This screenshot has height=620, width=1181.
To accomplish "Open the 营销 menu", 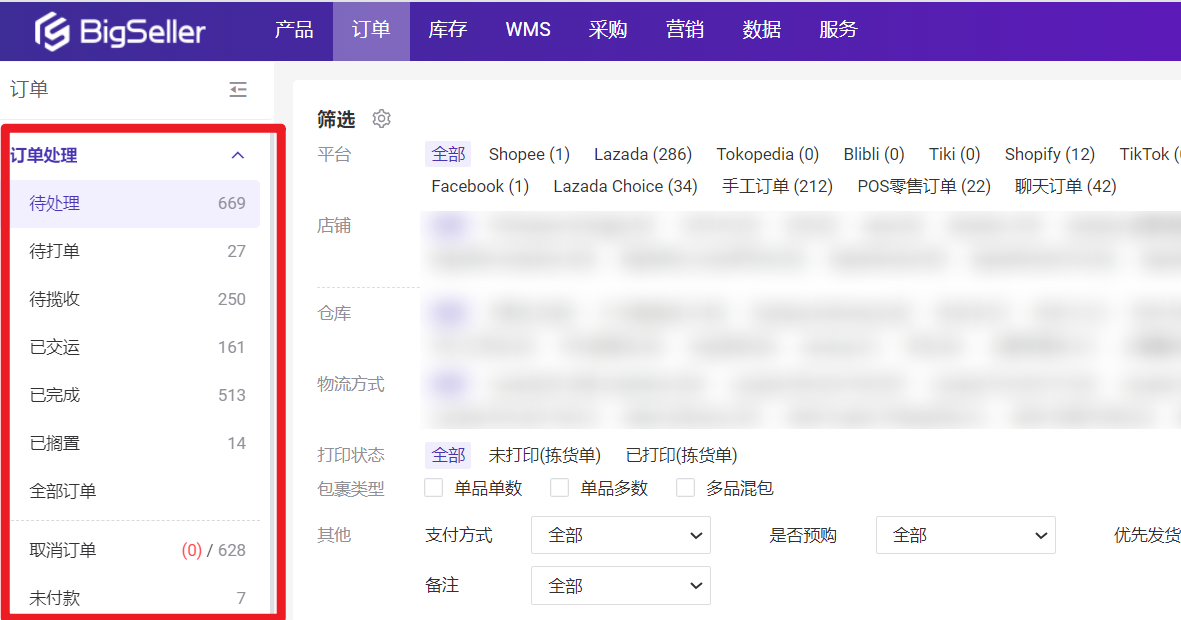I will (x=685, y=30).
